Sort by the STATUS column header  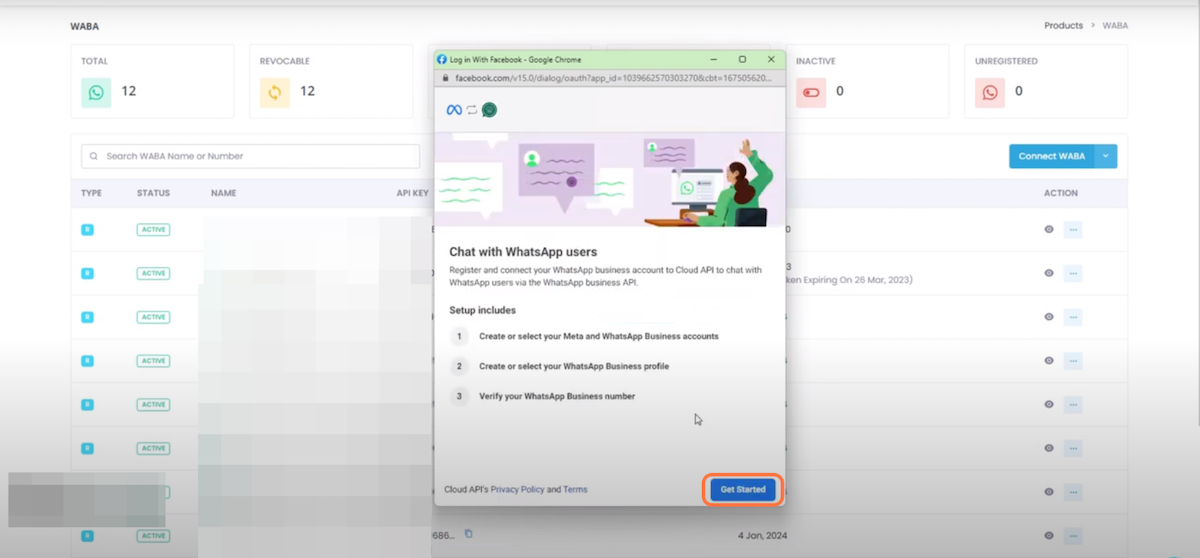tap(153, 193)
